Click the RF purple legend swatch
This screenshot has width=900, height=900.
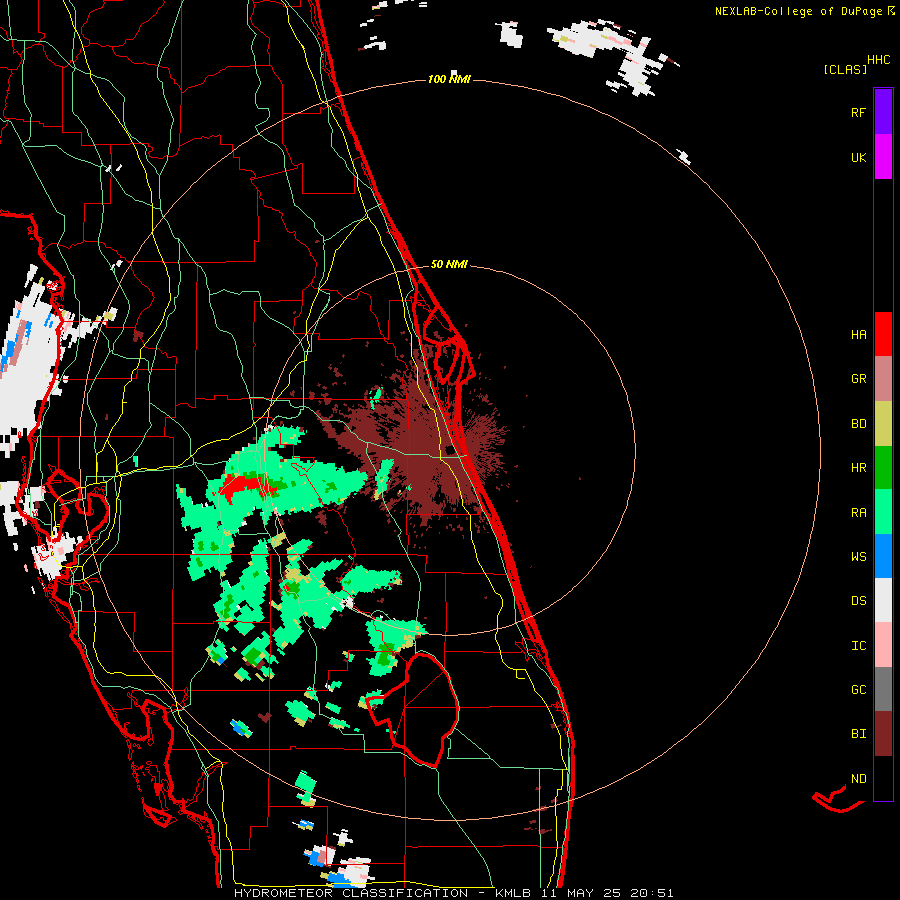883,112
